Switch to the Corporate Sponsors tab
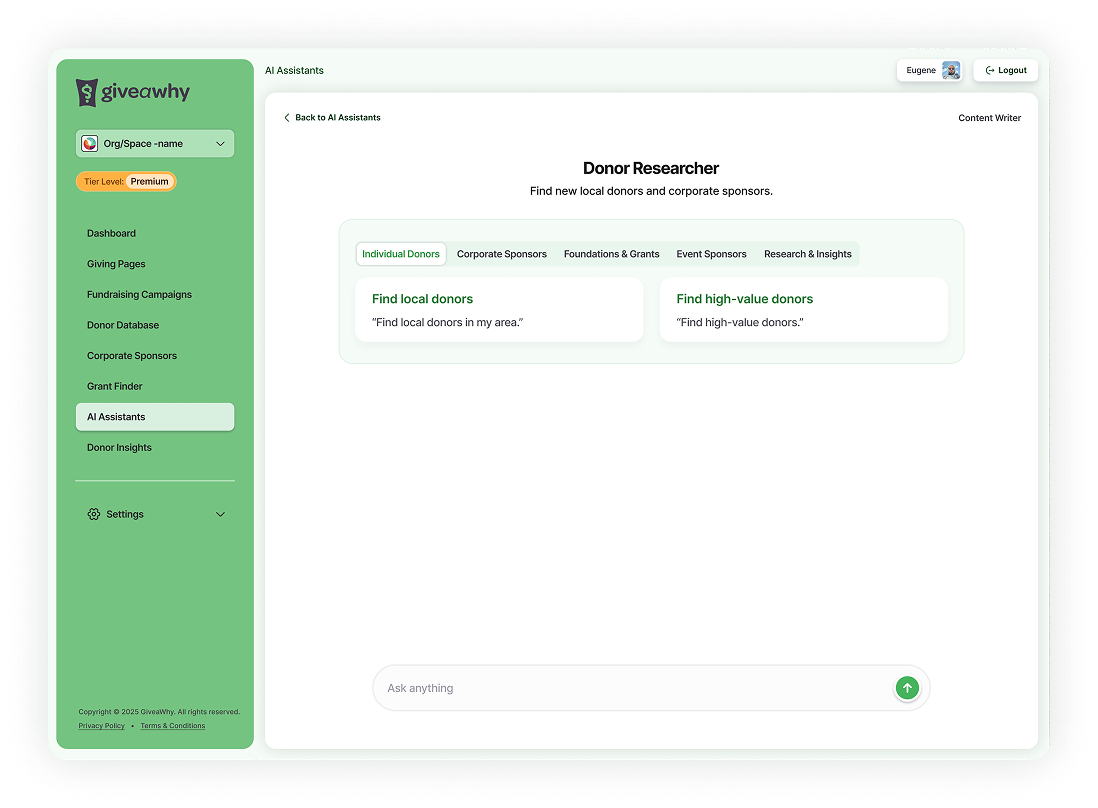The width and height of the screenshot is (1098, 808). (x=502, y=254)
